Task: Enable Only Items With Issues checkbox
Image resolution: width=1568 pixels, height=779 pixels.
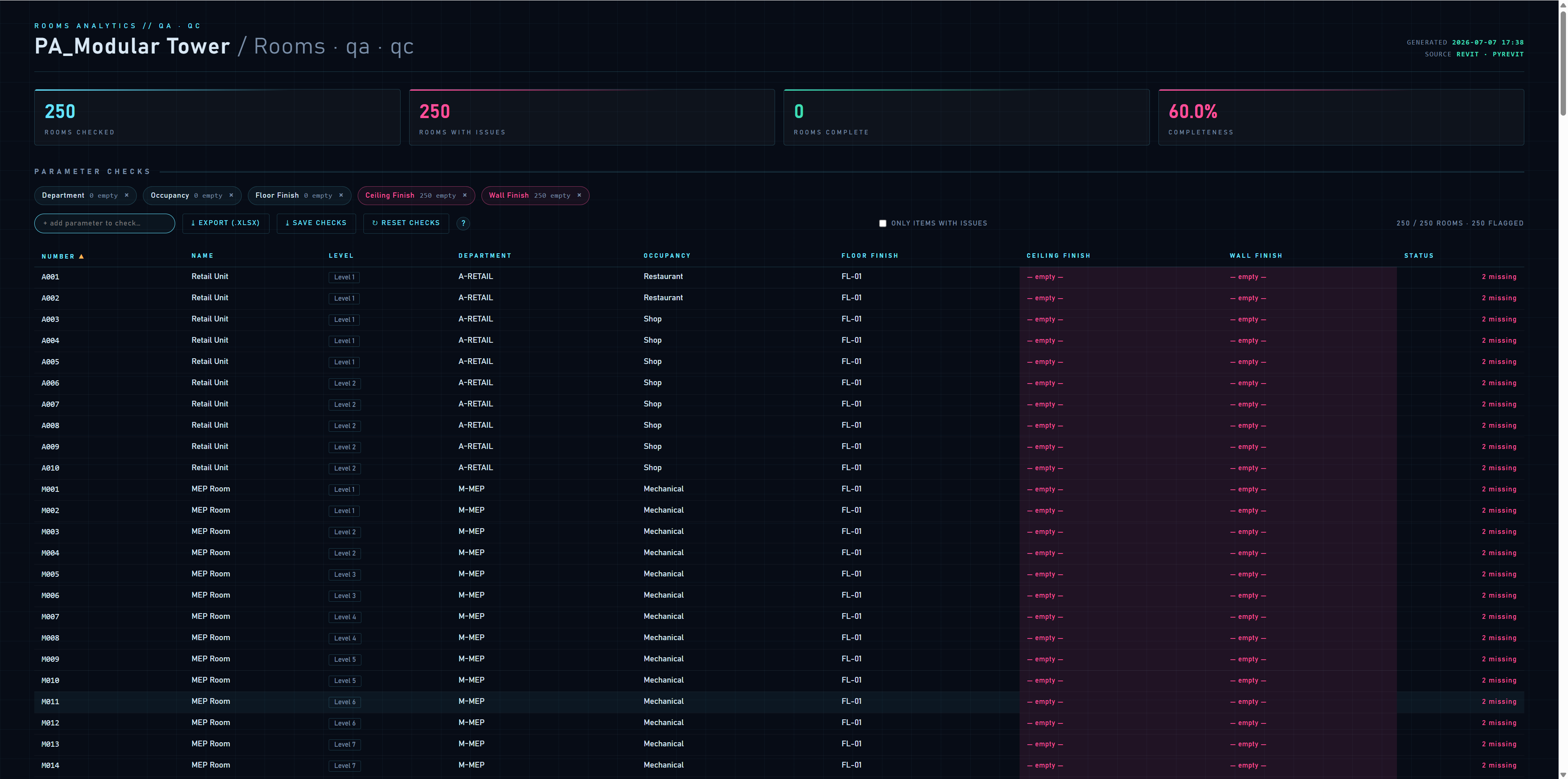Action: tap(882, 223)
